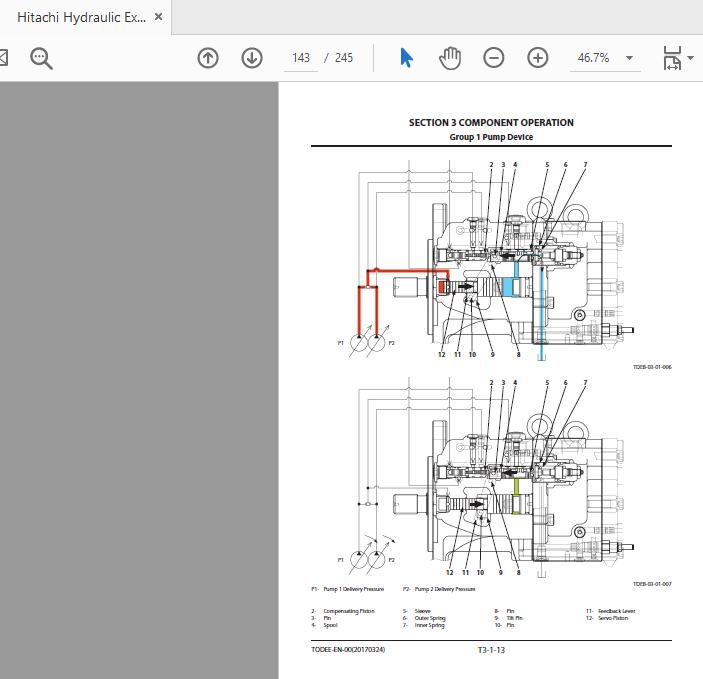Click the Pump 1 Delivery Pressure legend text
Viewport: 703px width, 679px height.
coord(354,589)
